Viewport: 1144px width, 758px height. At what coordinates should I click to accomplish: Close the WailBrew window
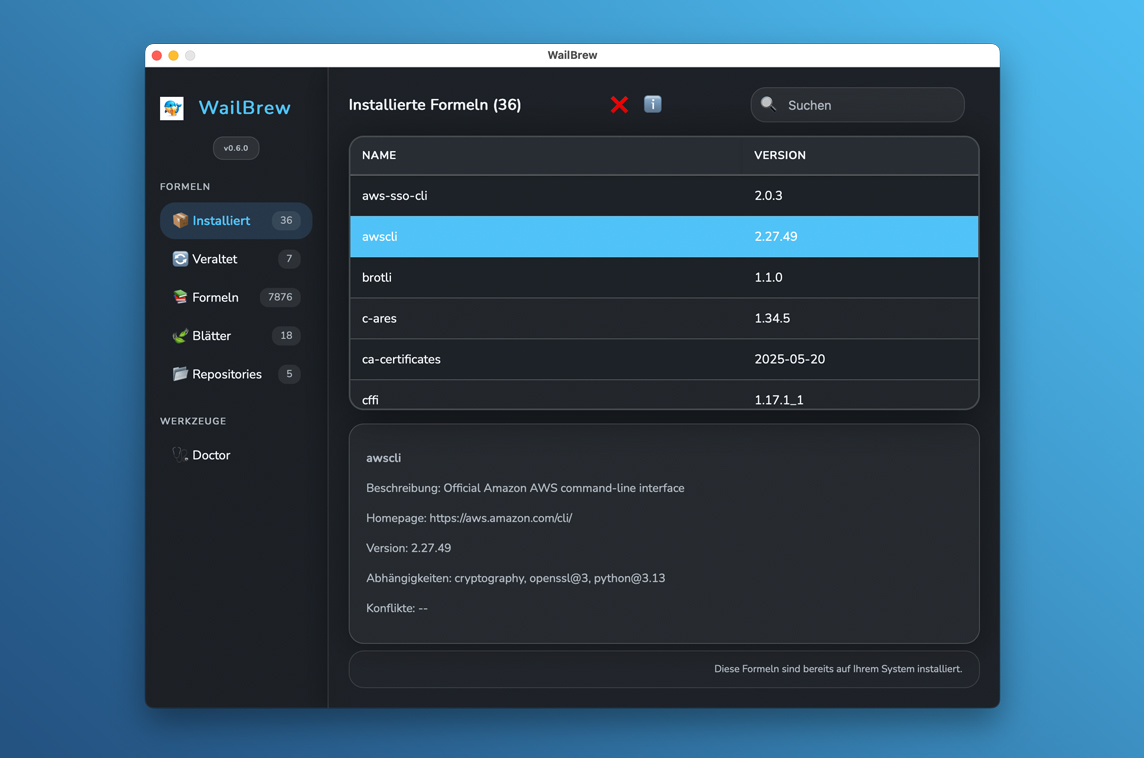click(157, 55)
